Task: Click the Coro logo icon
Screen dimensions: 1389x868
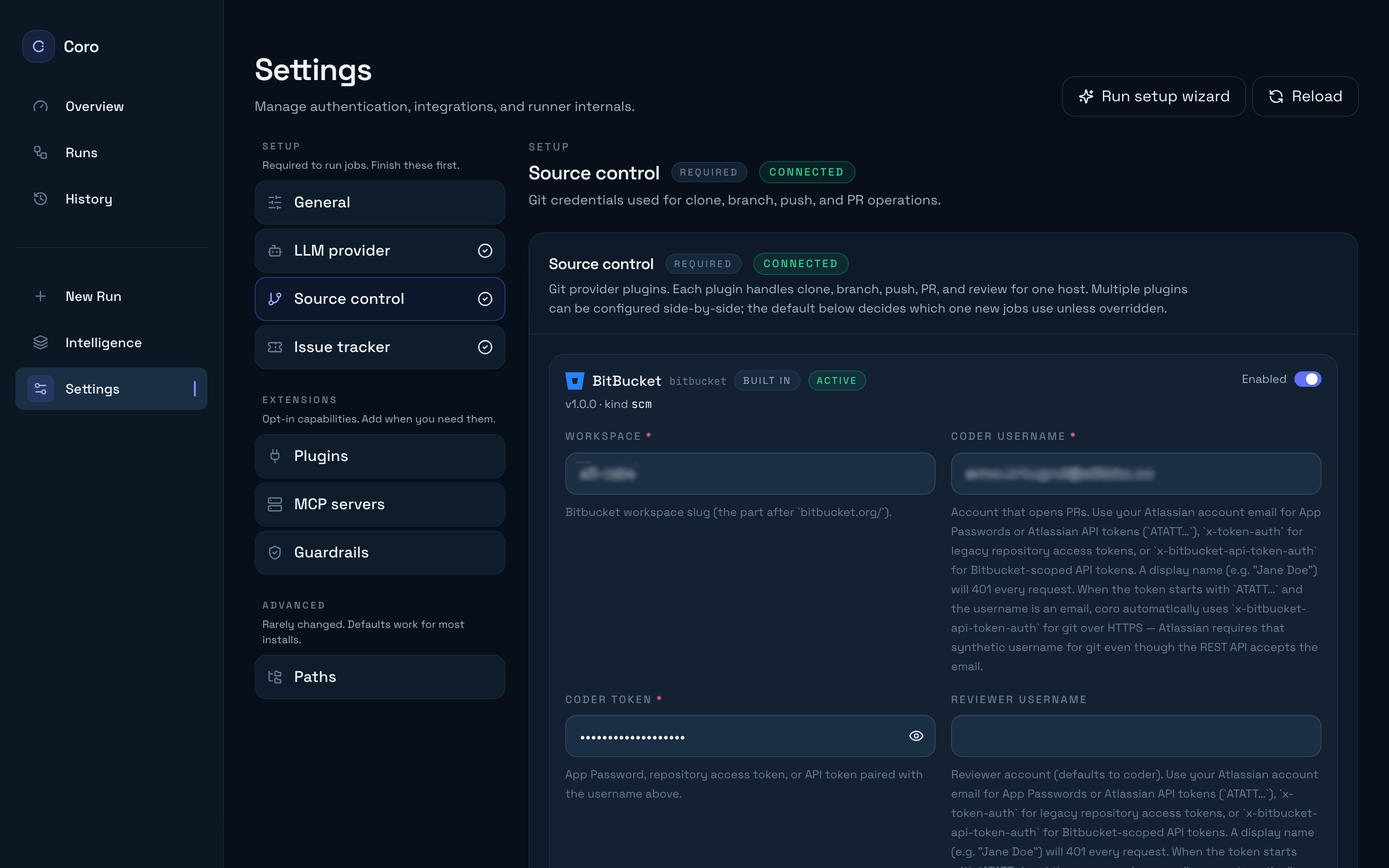Action: 39,46
